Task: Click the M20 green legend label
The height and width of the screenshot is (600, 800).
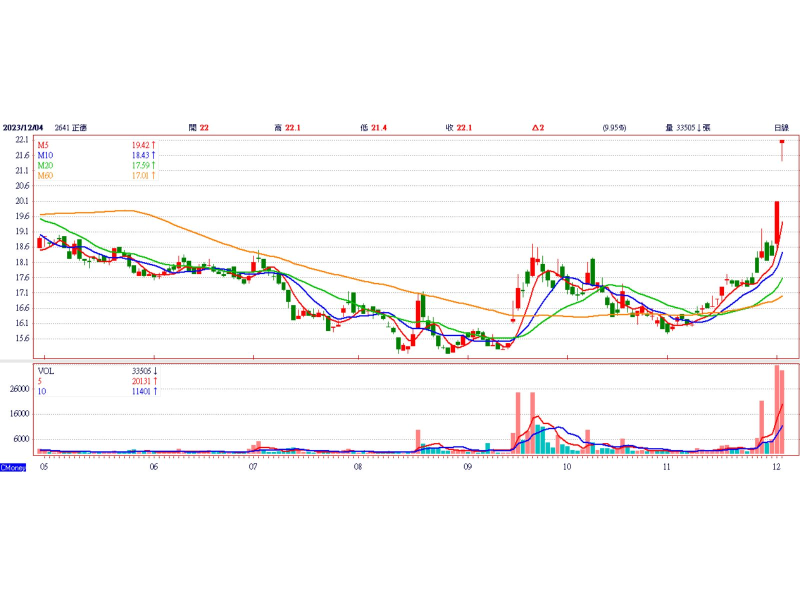Action: pos(46,166)
